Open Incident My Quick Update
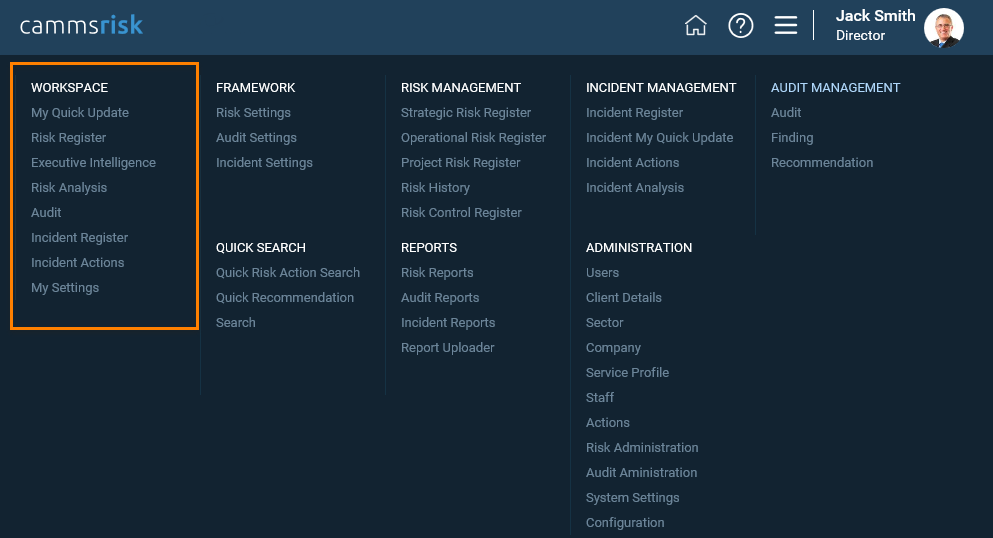The image size is (993, 538). [659, 137]
